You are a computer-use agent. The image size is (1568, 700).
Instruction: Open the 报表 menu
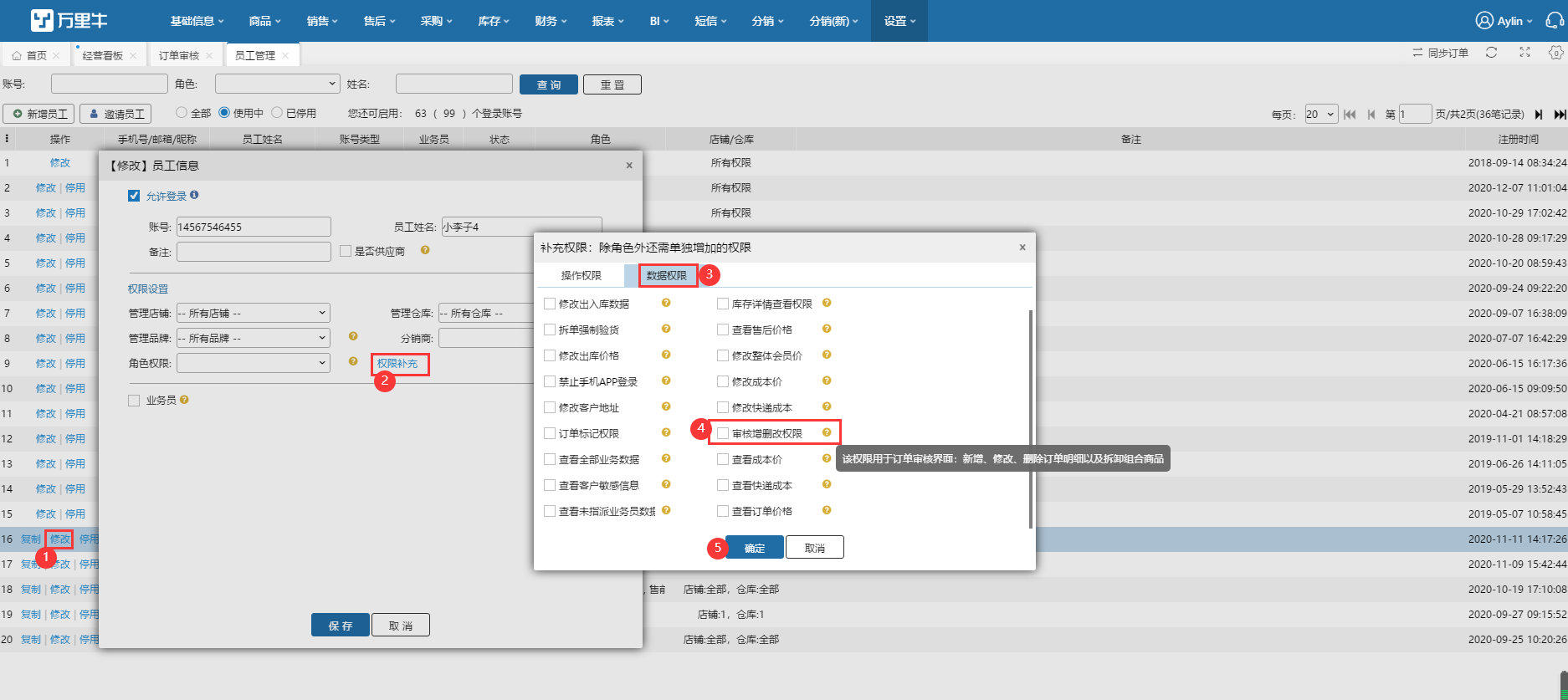click(x=607, y=21)
